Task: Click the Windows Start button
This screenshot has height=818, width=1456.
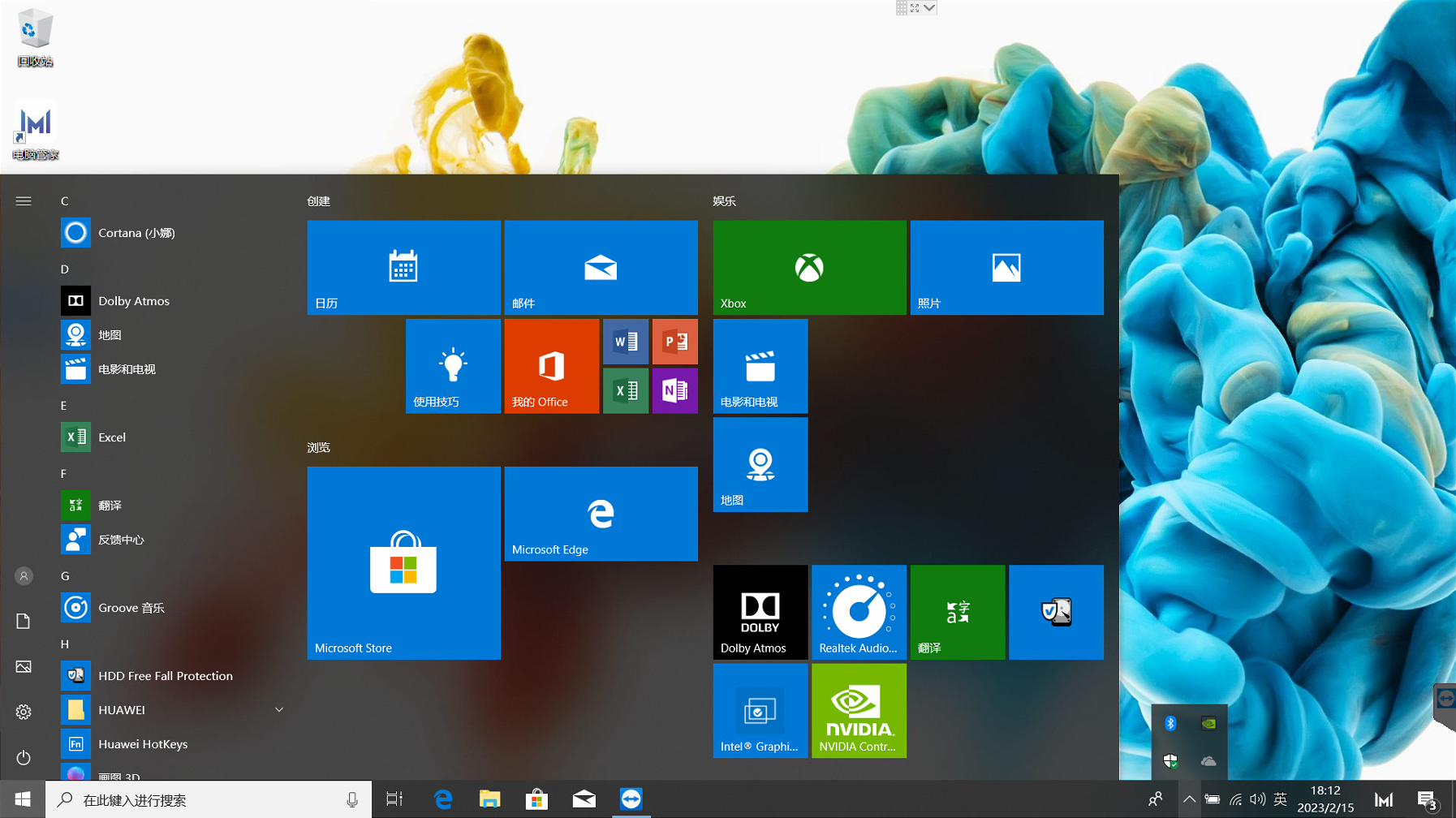Action: point(23,799)
